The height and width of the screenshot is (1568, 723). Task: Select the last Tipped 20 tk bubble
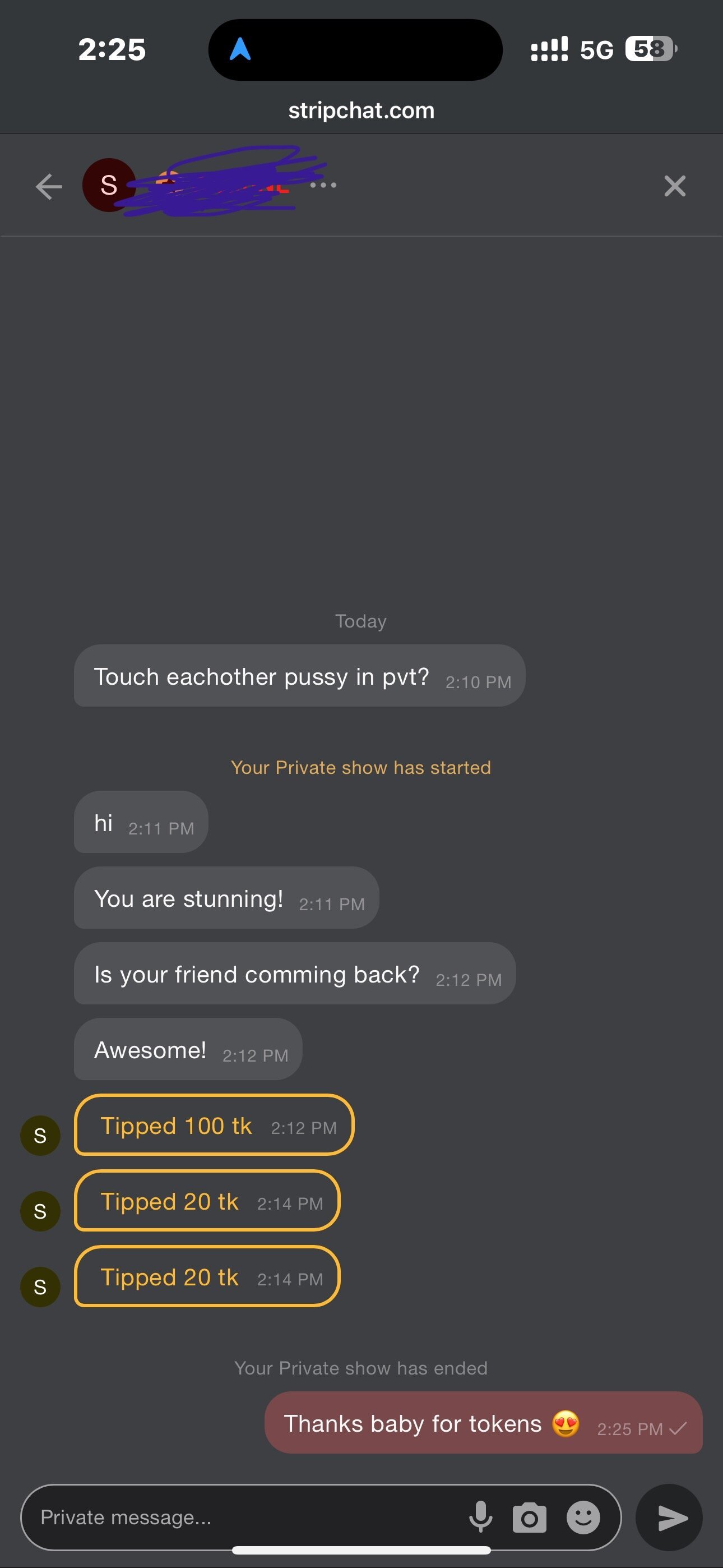point(207,1276)
